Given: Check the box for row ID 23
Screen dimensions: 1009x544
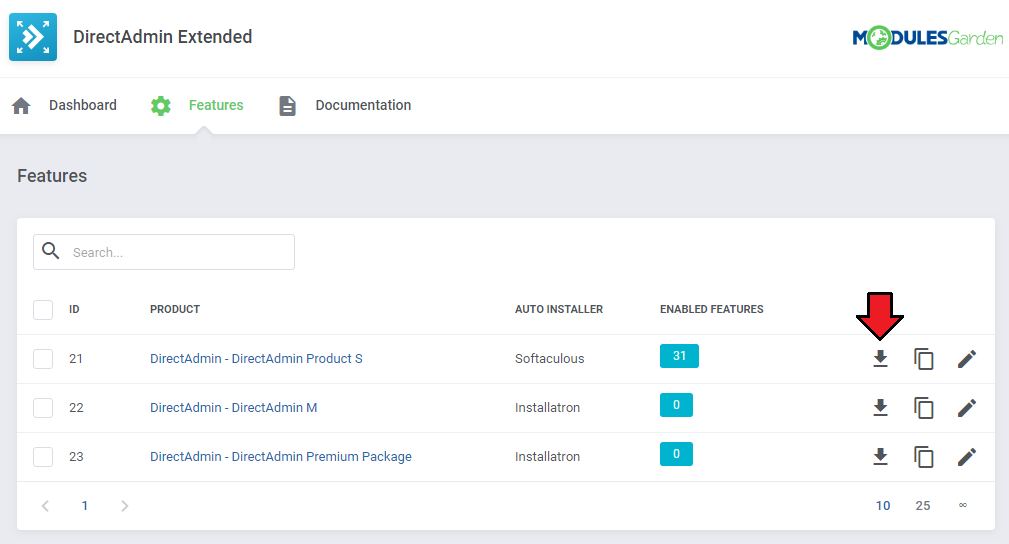Looking at the screenshot, I should (43, 456).
